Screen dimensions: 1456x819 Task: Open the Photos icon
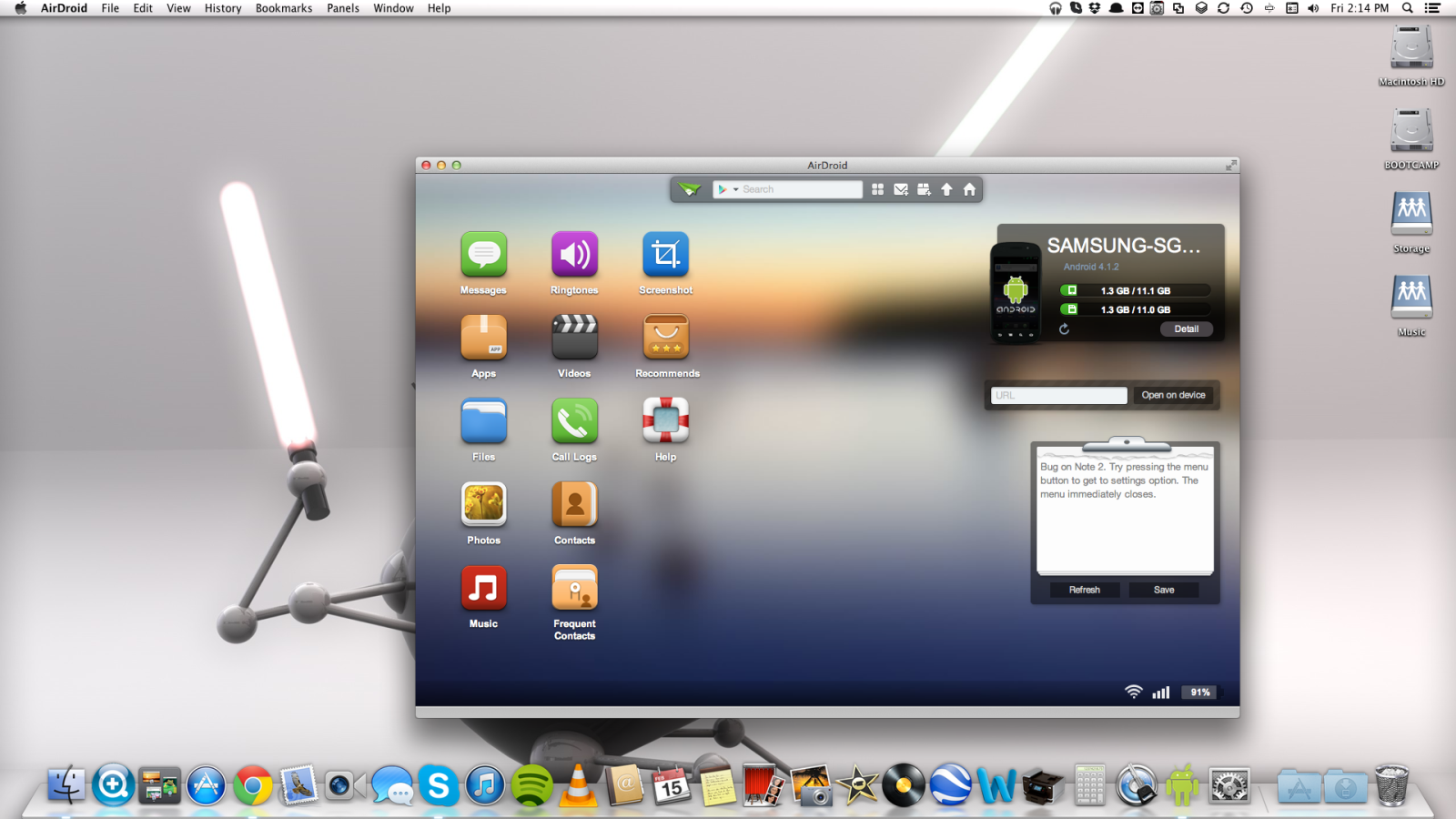pos(483,504)
